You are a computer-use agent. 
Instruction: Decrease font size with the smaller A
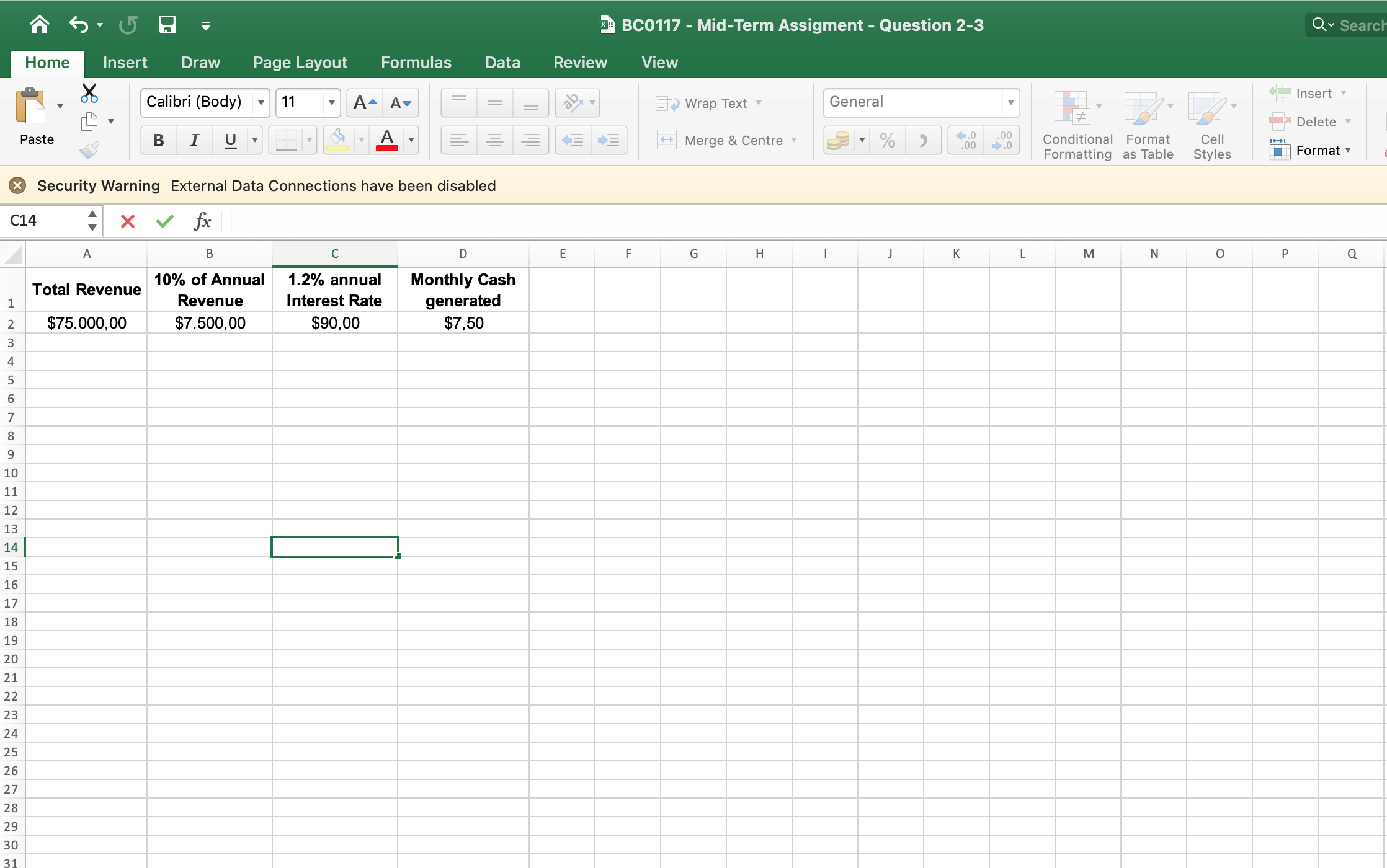(401, 102)
